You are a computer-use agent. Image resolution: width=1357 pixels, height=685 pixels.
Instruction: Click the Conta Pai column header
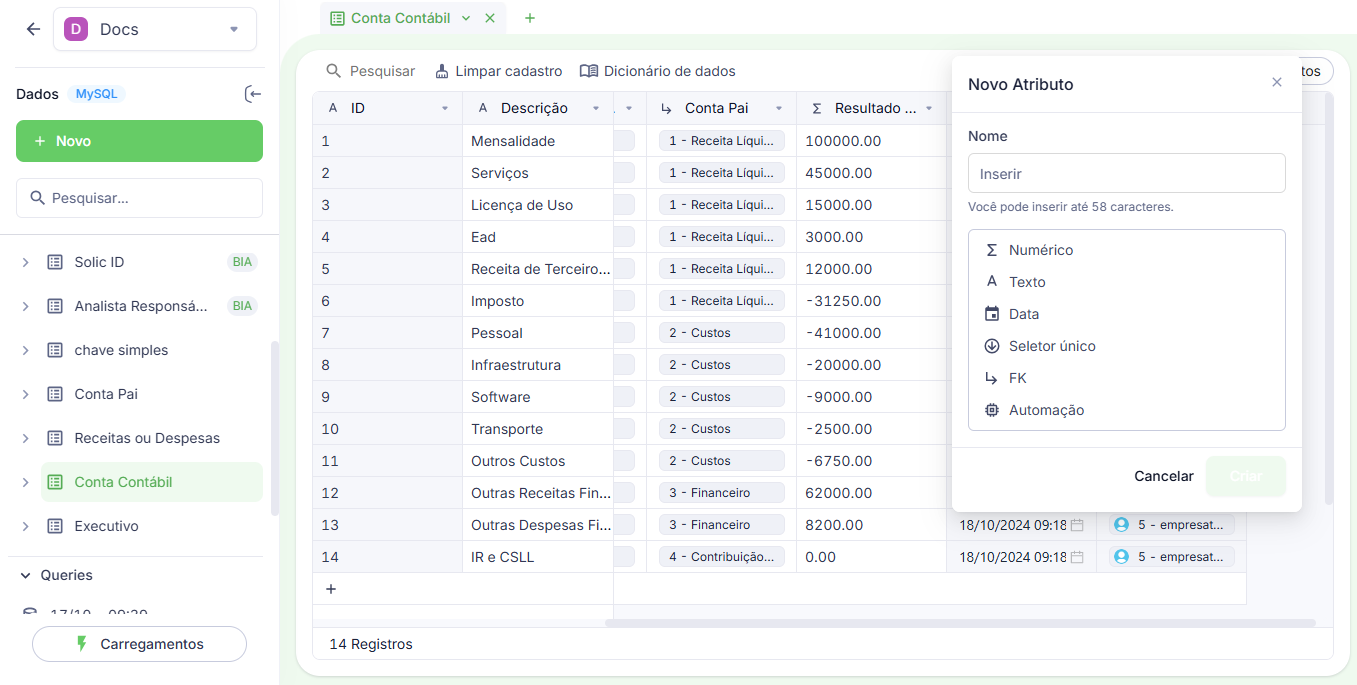(x=721, y=108)
